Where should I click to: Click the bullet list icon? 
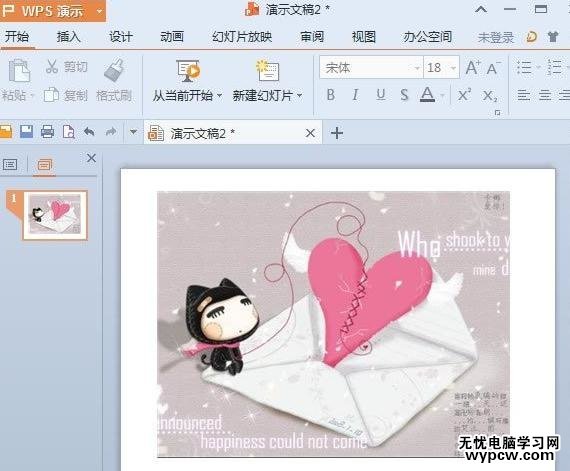(524, 68)
